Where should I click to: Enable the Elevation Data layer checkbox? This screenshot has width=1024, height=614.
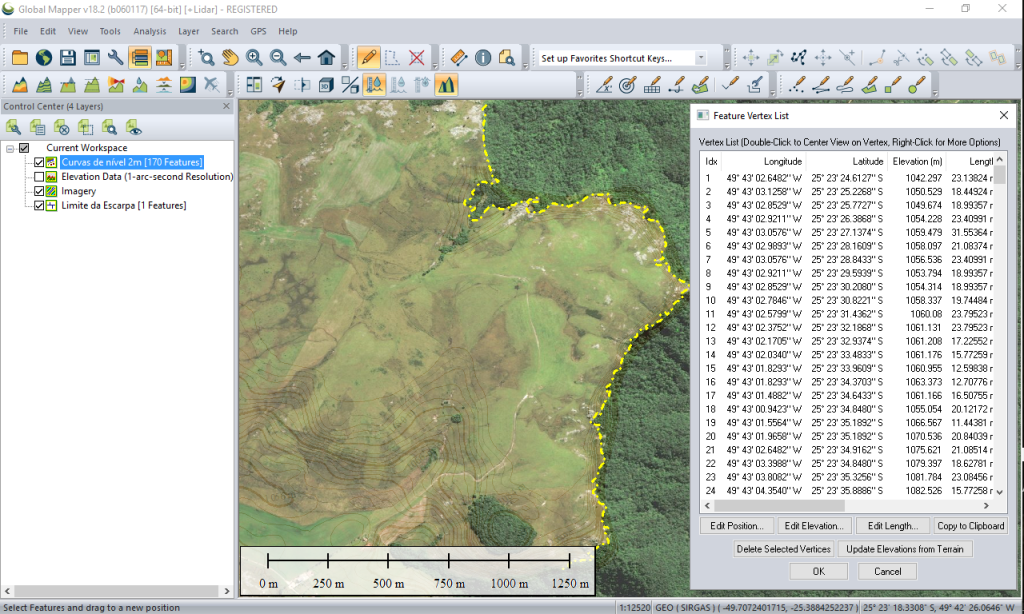39,177
